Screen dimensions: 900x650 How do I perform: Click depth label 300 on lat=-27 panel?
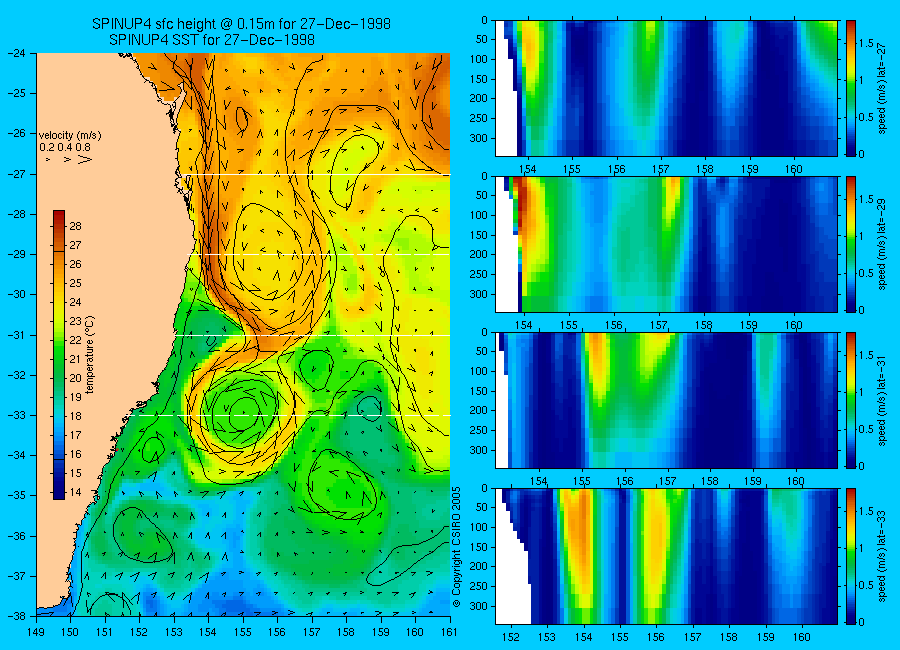(479, 138)
